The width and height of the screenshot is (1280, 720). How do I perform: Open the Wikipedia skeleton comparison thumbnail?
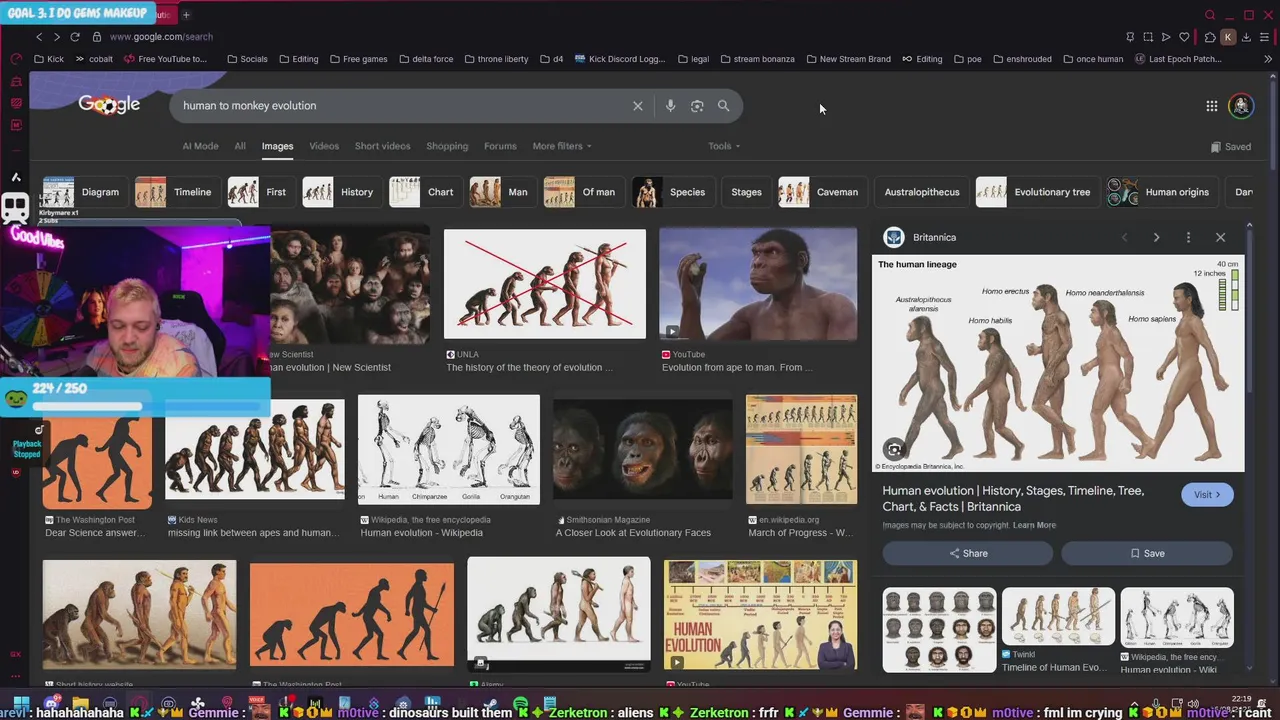[x=449, y=449]
